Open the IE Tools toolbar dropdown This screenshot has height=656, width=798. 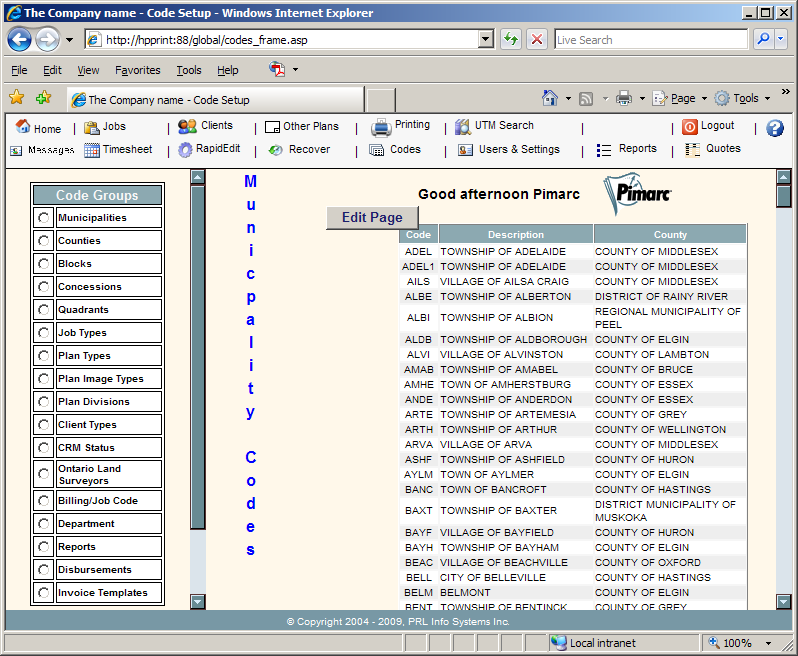pyautogui.click(x=742, y=98)
